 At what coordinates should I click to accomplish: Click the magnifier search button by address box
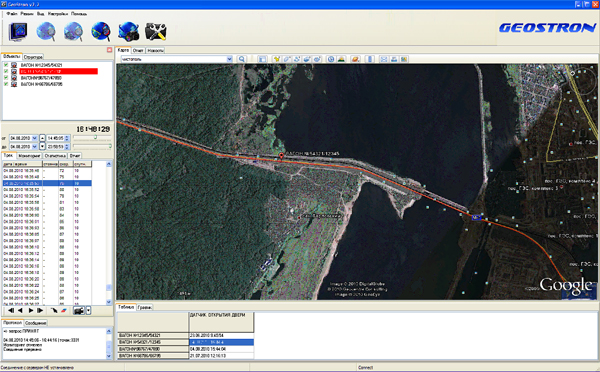242,59
